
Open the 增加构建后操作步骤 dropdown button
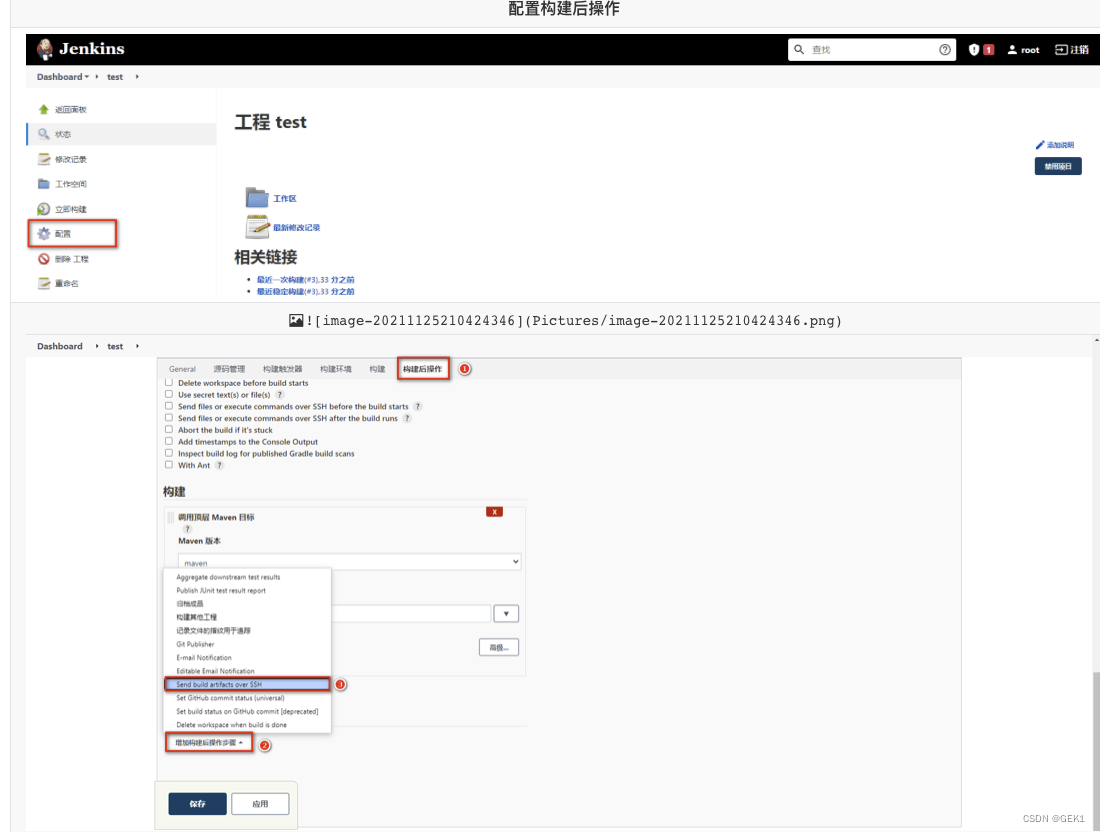pyautogui.click(x=209, y=742)
